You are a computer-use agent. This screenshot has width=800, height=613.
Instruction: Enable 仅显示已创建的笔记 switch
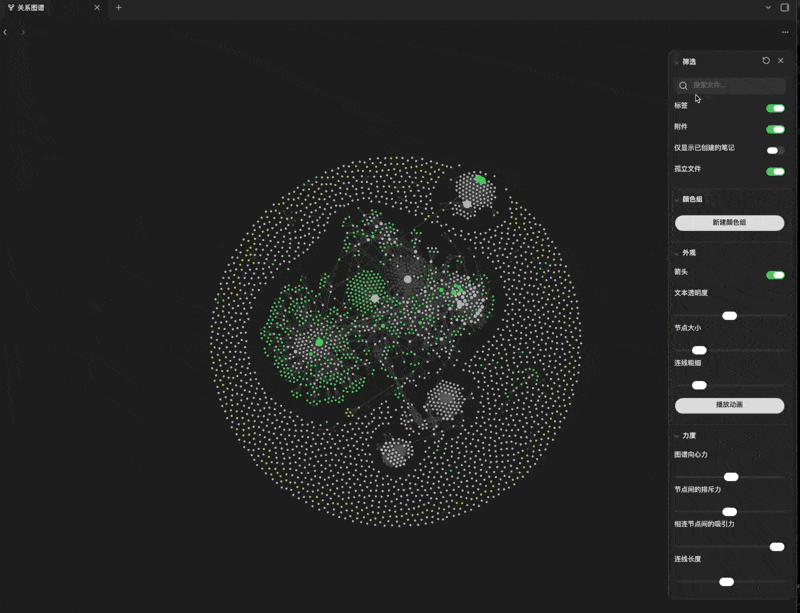point(775,151)
